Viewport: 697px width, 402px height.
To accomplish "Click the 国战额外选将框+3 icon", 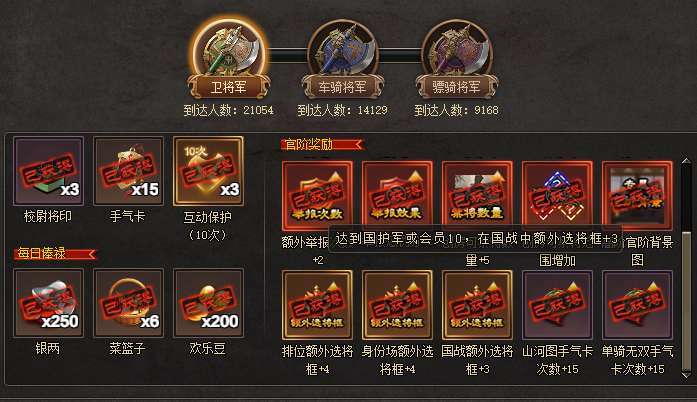I will [477, 305].
